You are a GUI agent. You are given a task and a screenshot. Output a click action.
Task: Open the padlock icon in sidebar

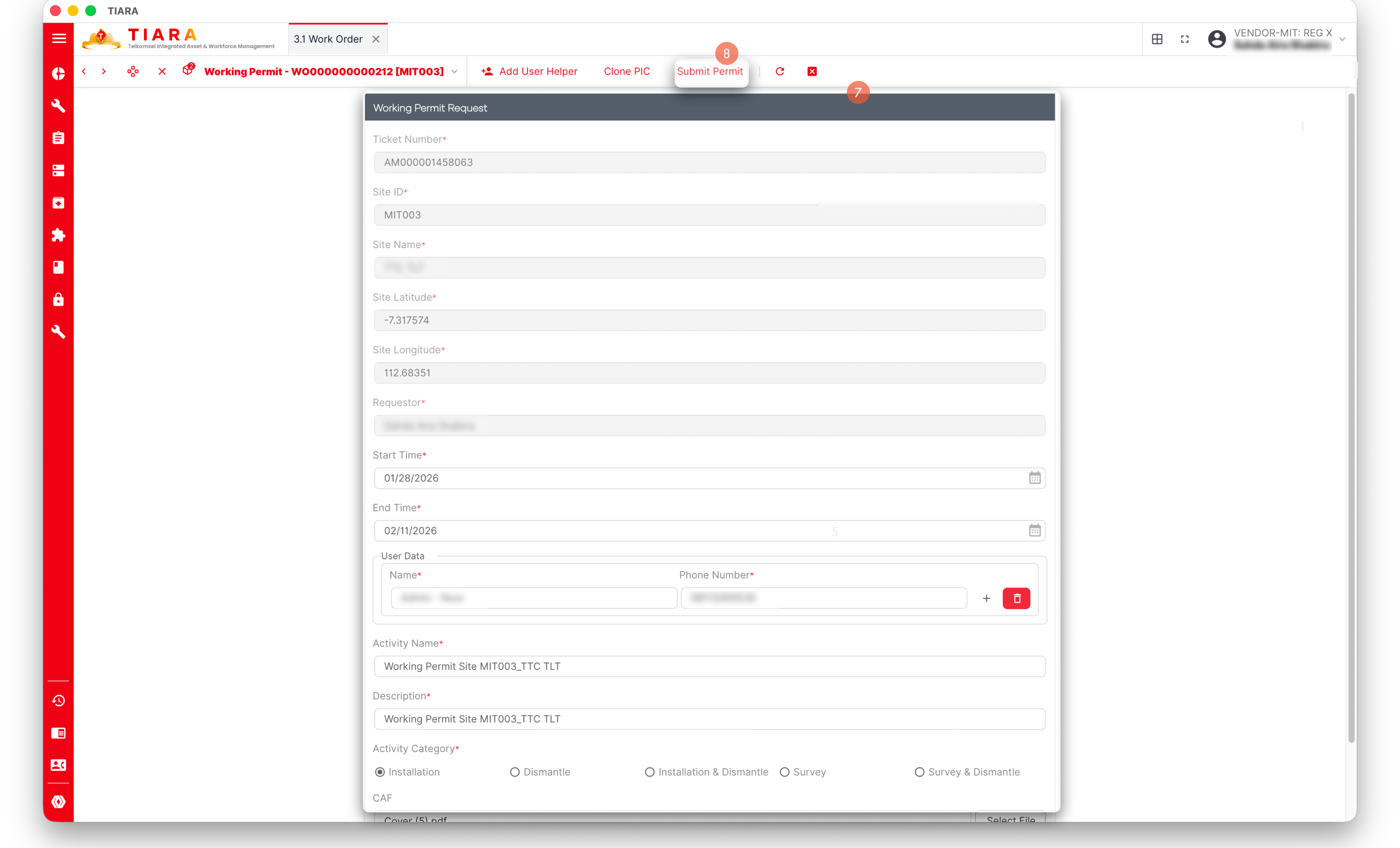click(x=59, y=299)
